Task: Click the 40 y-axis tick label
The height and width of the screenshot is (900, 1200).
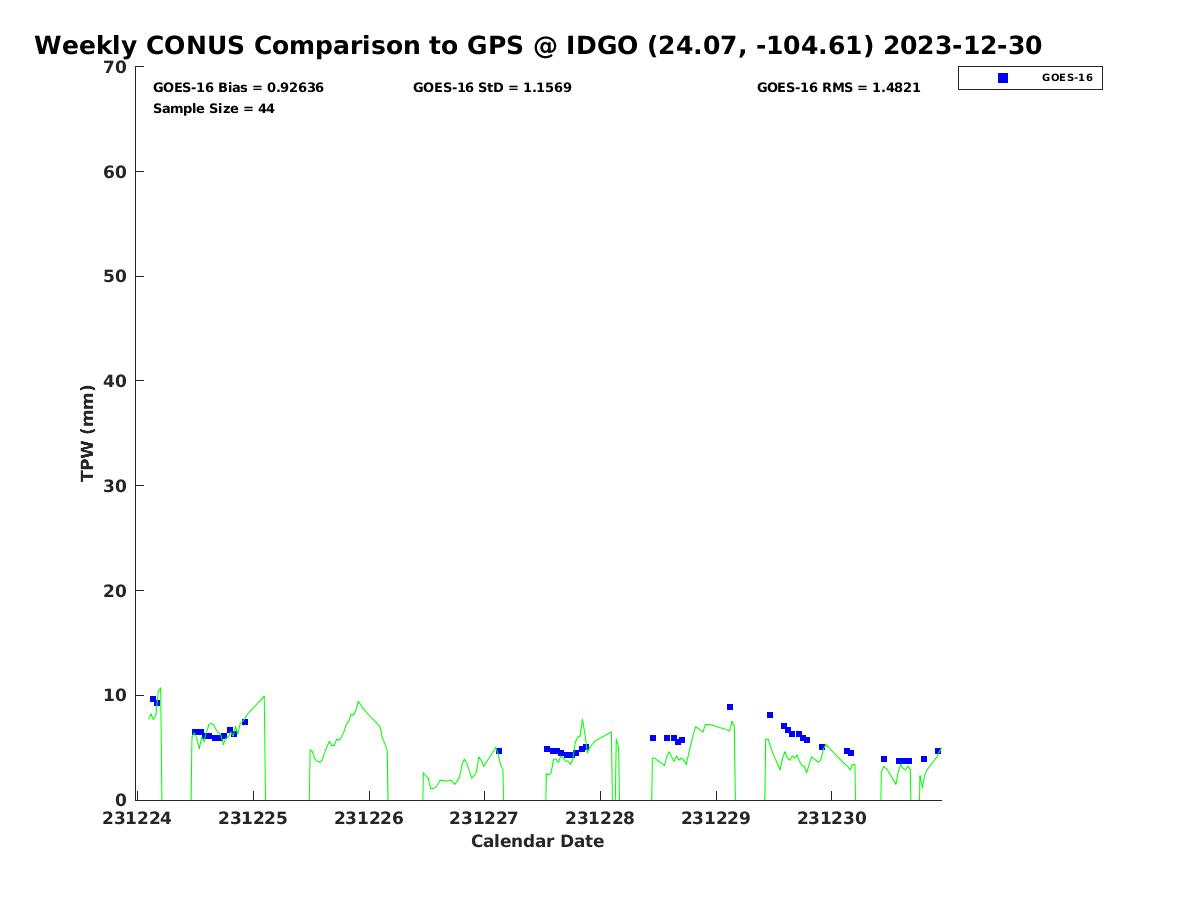Action: coord(116,381)
